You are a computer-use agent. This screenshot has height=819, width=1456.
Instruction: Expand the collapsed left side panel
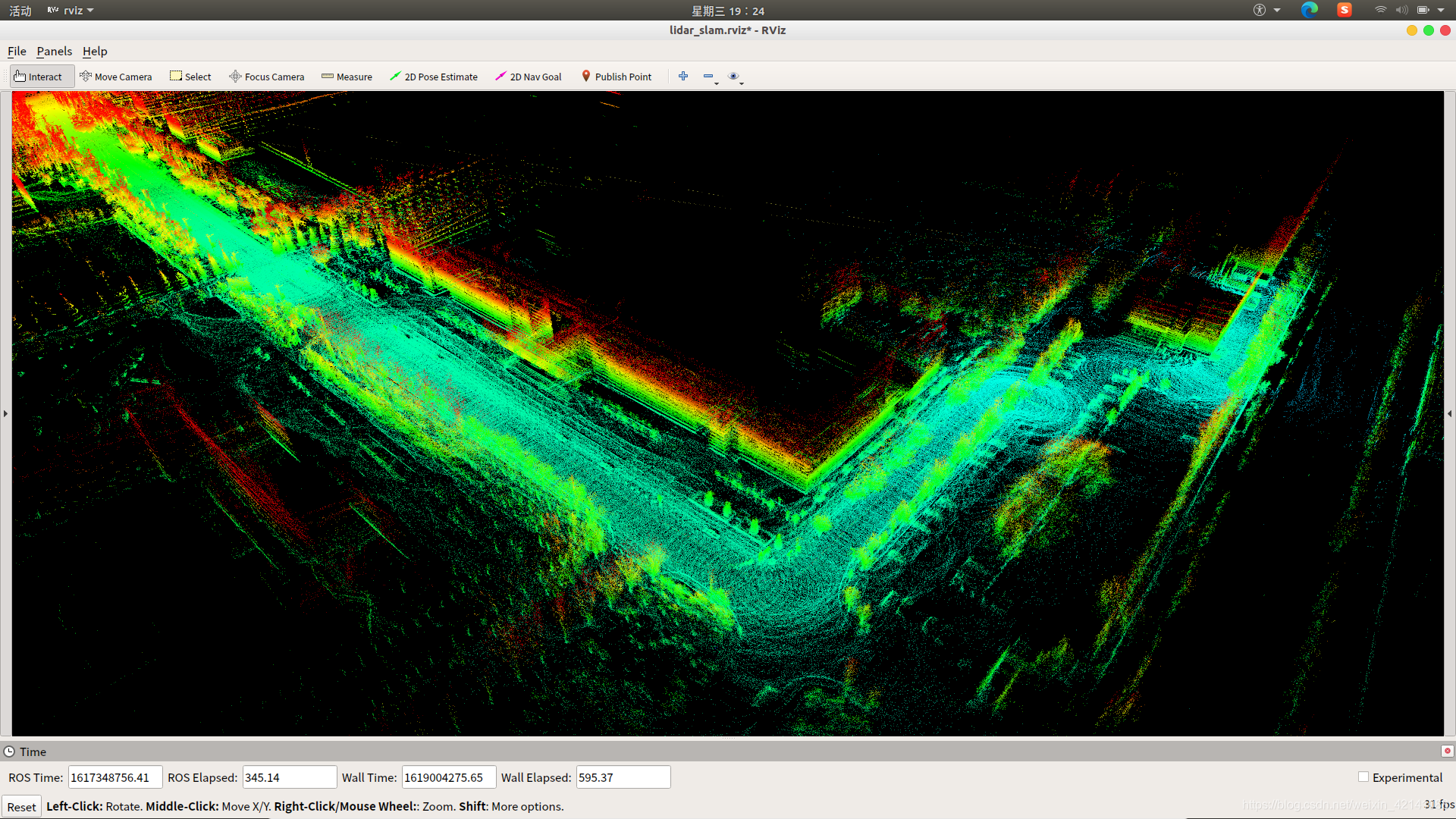[x=5, y=413]
